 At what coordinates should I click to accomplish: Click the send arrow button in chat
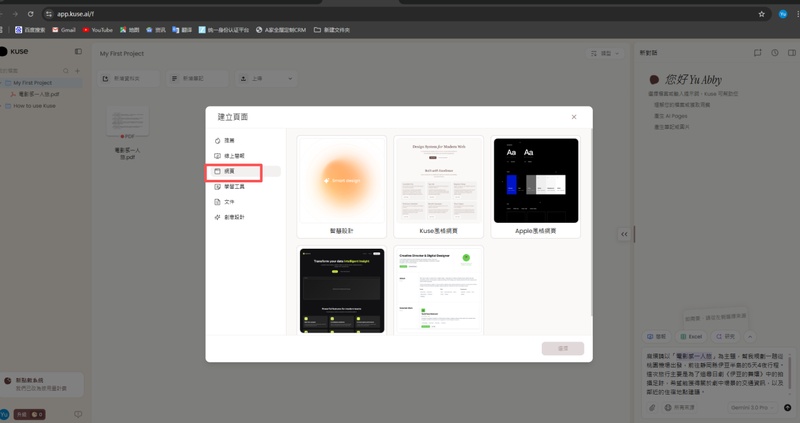tap(787, 408)
